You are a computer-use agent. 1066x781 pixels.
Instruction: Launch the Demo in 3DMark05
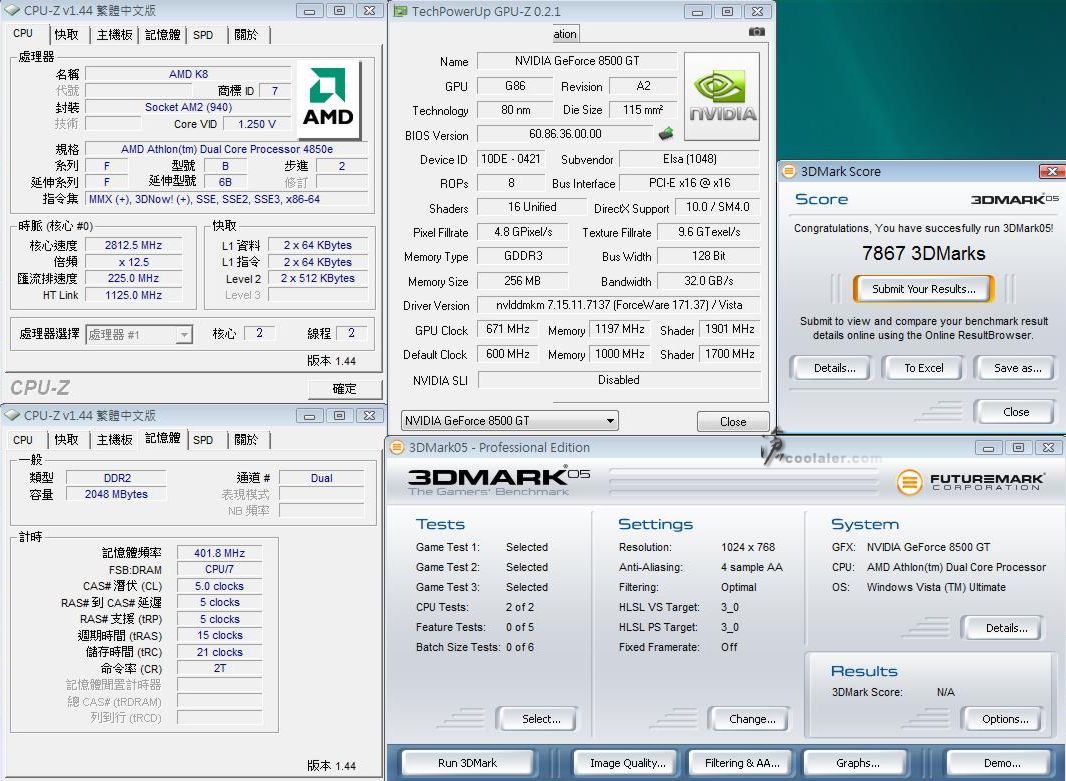click(1001, 763)
